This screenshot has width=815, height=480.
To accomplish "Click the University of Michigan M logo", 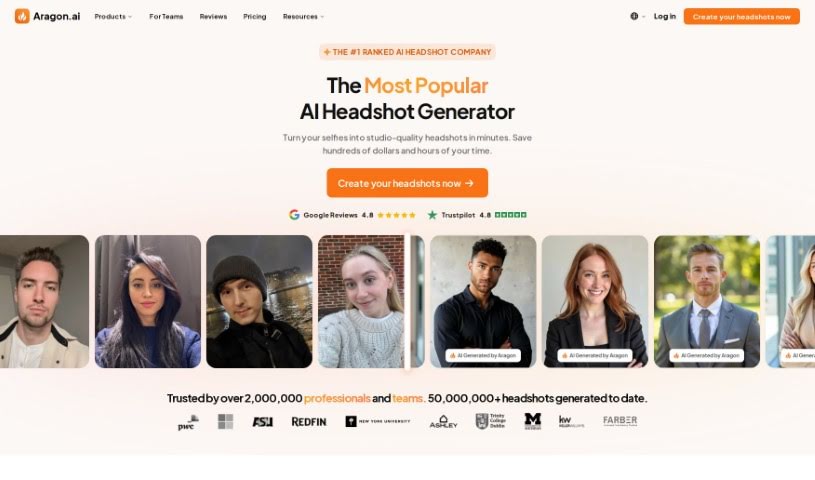I will [x=533, y=421].
